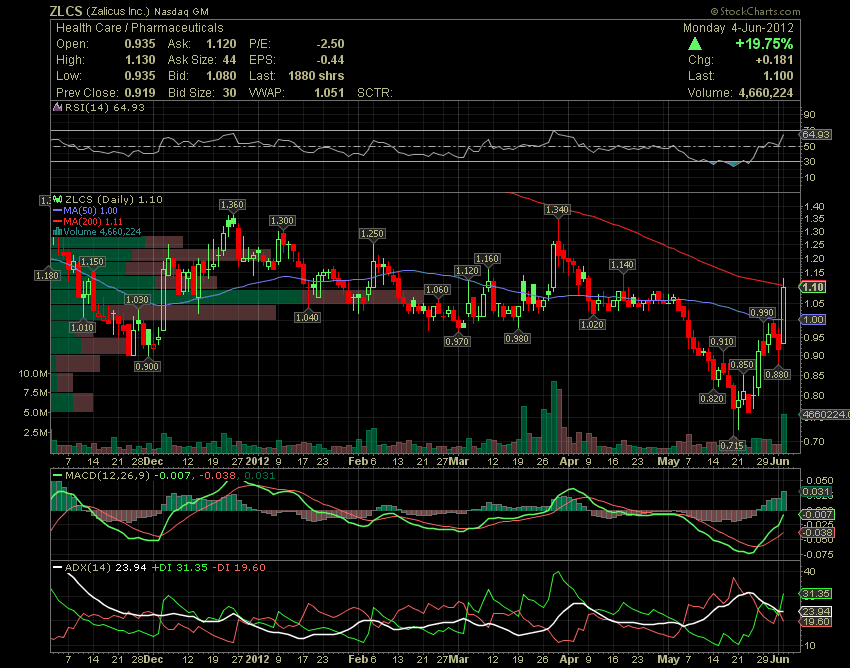Viewport: 850px width, 668px height.
Task: Click the Ask value 1.120
Action: [221, 44]
